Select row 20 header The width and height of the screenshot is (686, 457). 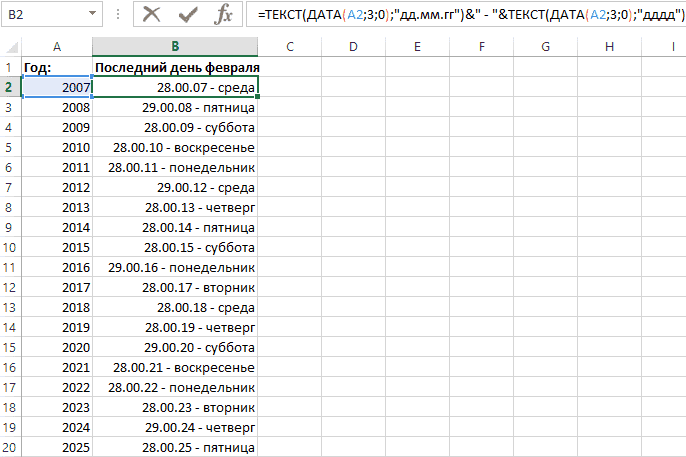pos(9,447)
